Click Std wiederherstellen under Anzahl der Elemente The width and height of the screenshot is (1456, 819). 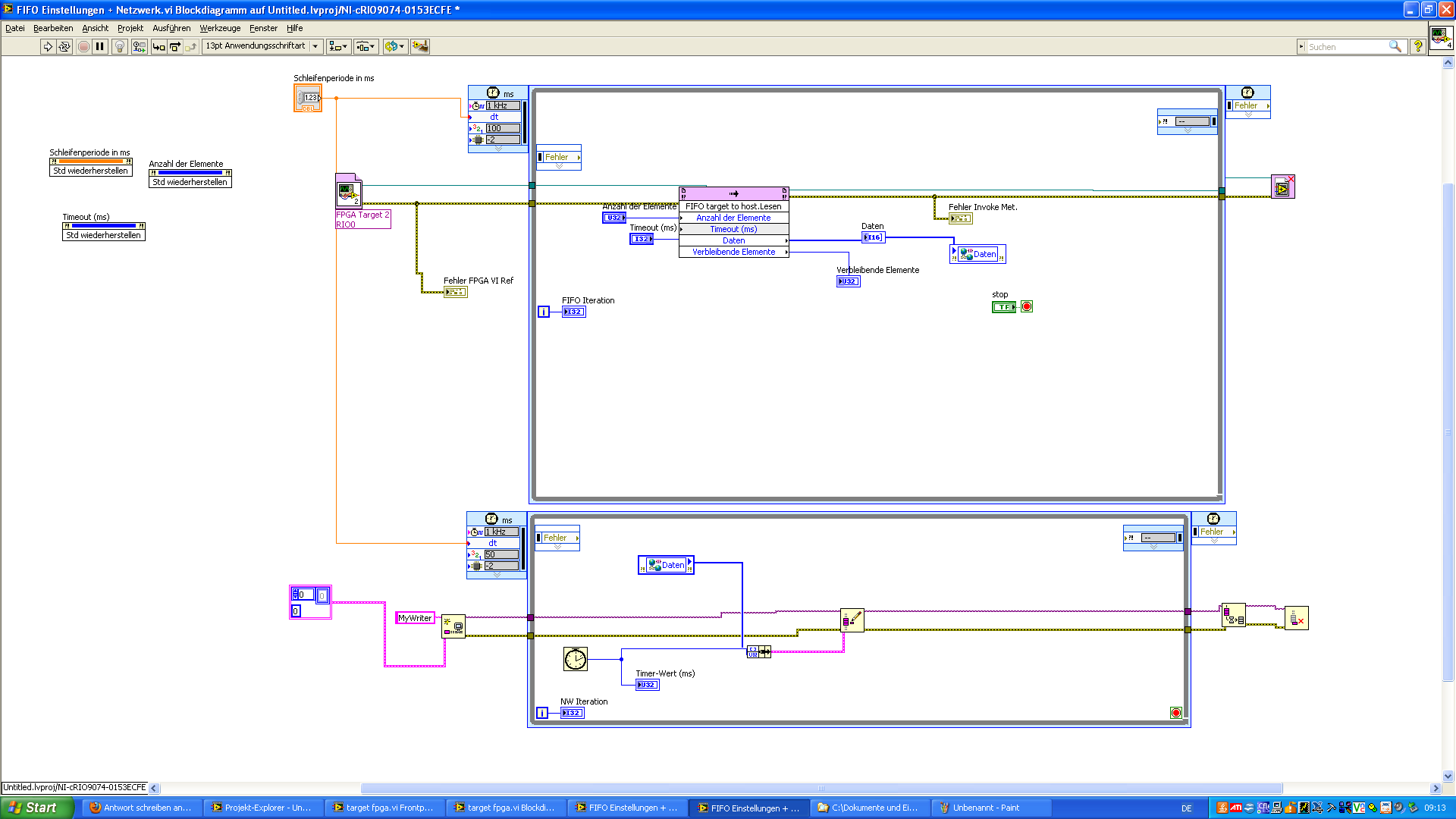click(190, 183)
